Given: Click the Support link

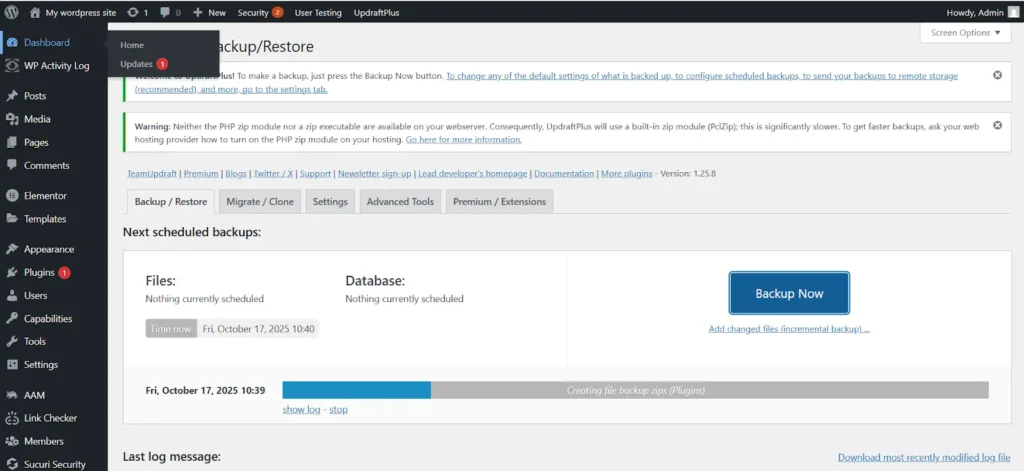Looking at the screenshot, I should [x=315, y=174].
